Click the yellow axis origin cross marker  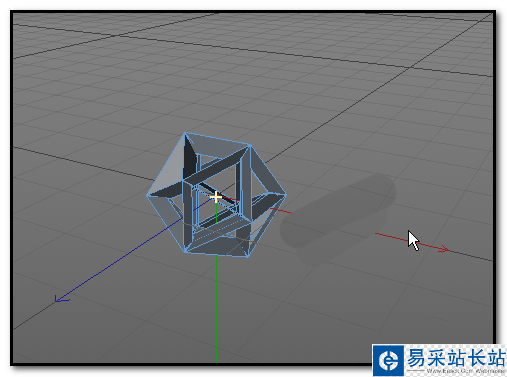coord(216,197)
